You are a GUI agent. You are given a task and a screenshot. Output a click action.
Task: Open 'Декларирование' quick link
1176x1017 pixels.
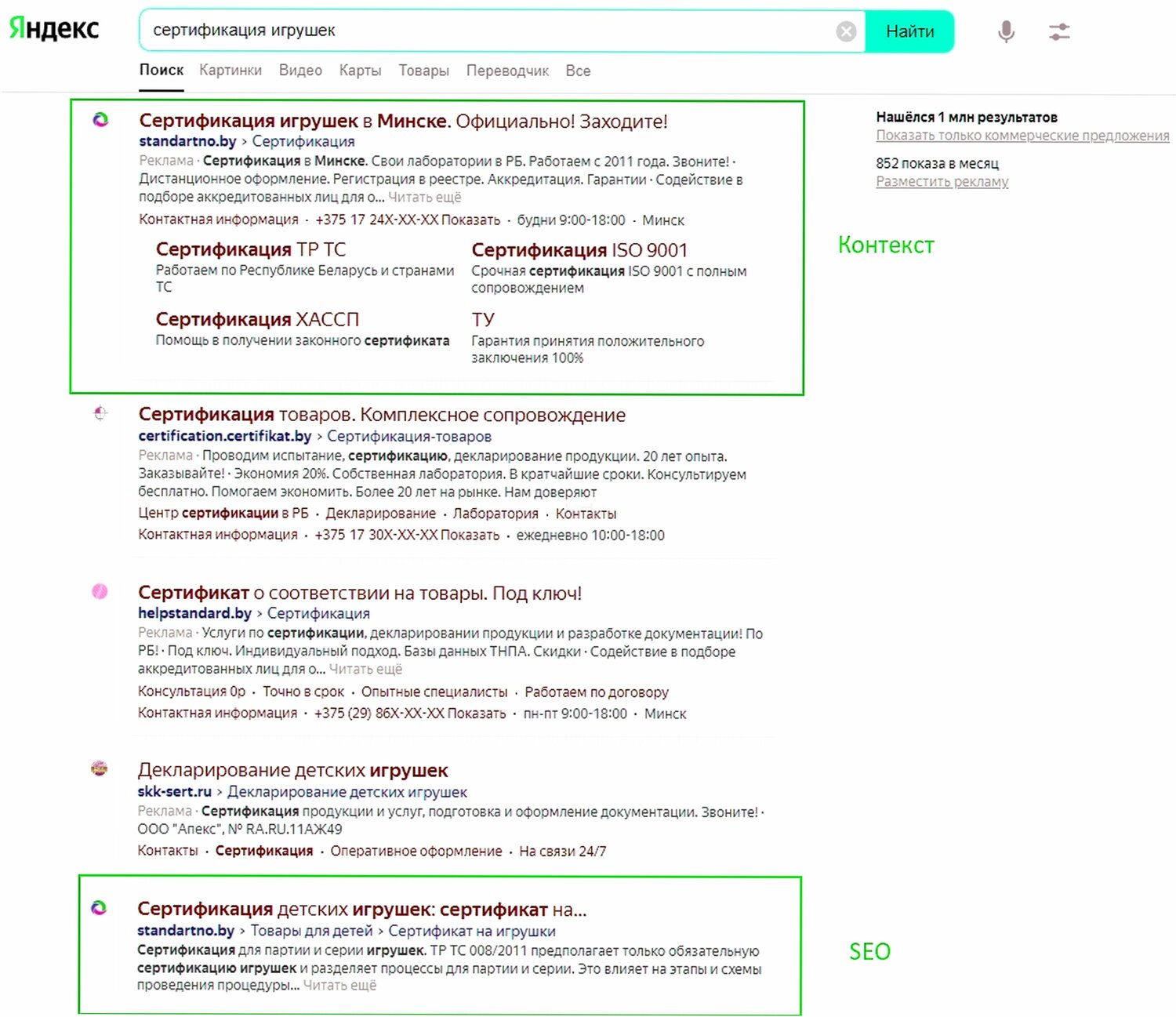click(381, 514)
